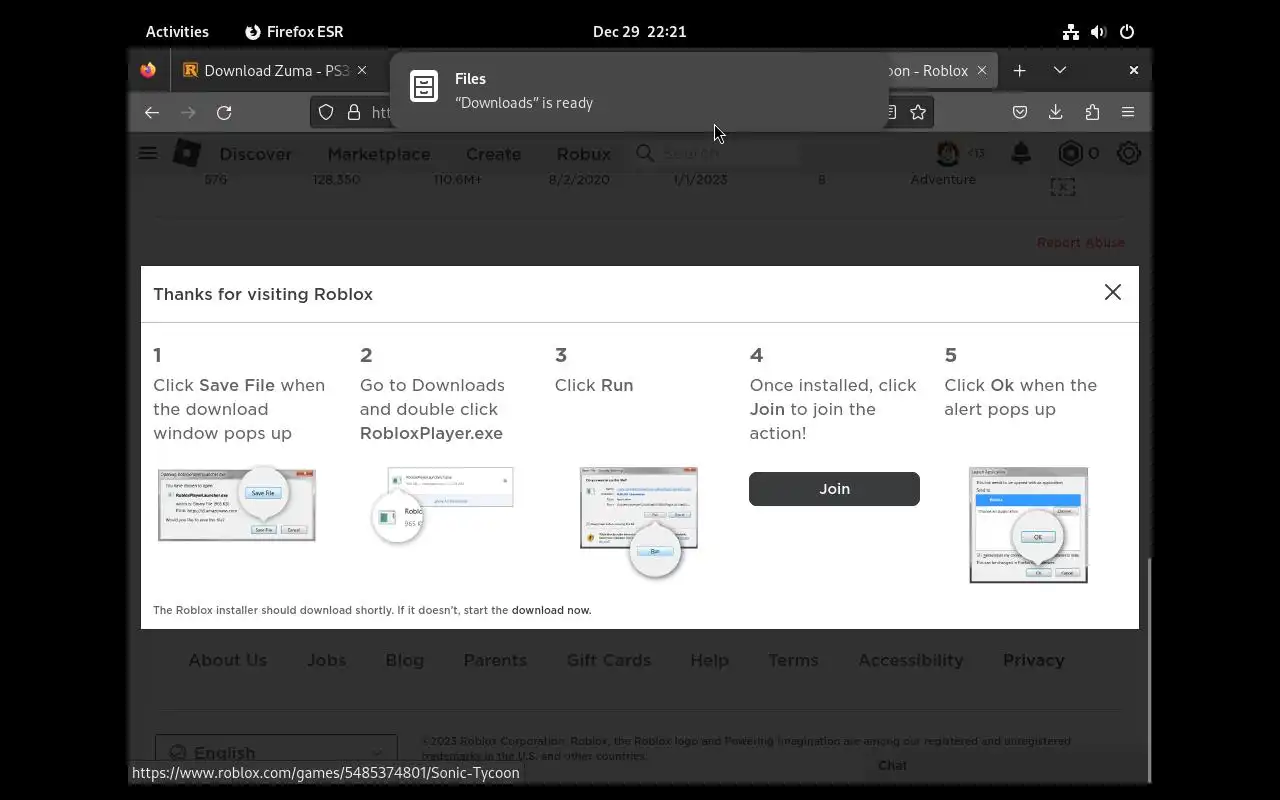The height and width of the screenshot is (800, 1280).
Task: Click the Roblox search field
Action: pyautogui.click(x=716, y=153)
